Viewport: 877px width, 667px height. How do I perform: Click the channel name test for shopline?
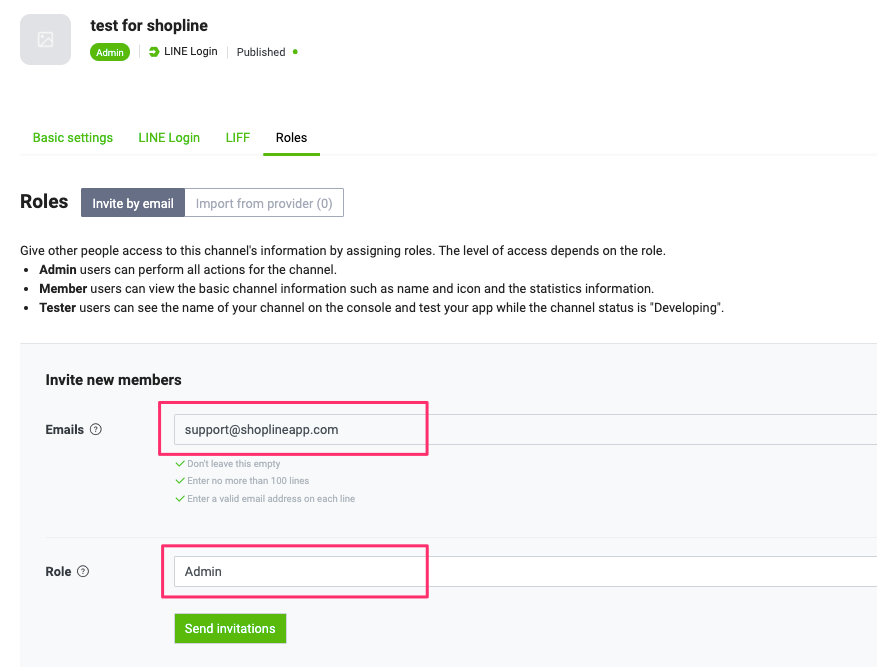pos(149,26)
